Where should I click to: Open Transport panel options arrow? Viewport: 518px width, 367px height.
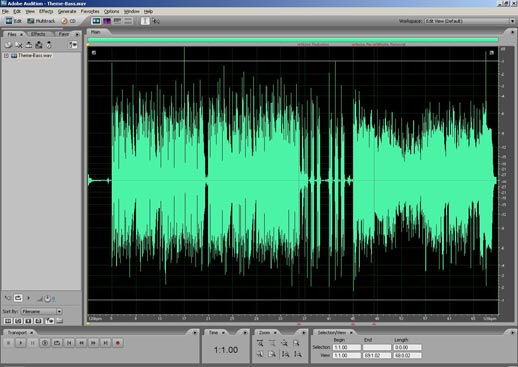pos(195,333)
